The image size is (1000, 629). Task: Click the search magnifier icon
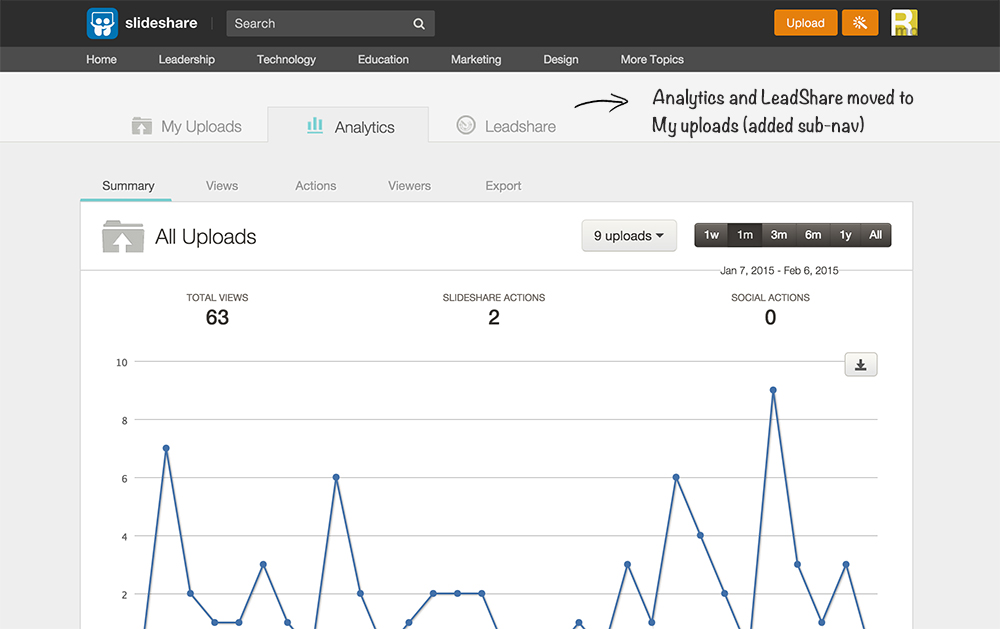coord(418,23)
